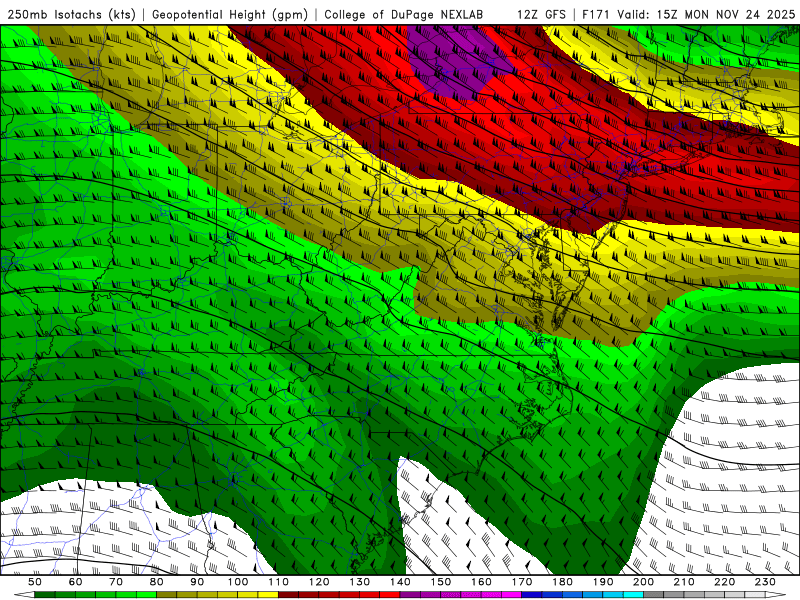Click the 140 value on the color scale

(400, 582)
